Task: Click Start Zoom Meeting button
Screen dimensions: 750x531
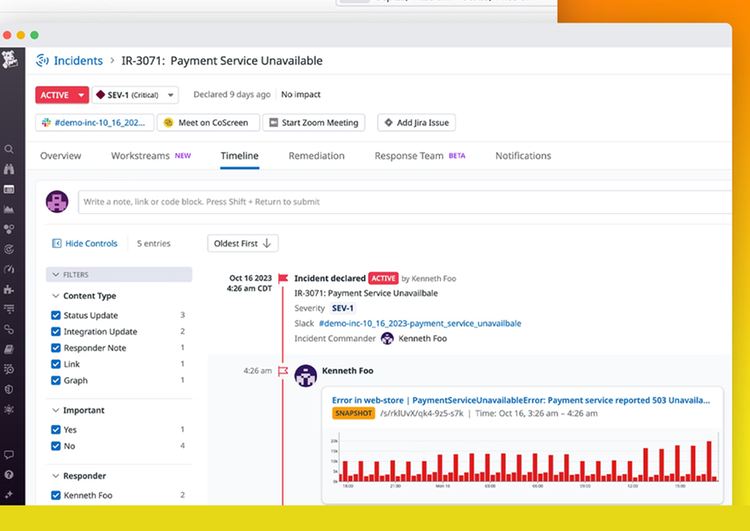Action: pos(314,122)
